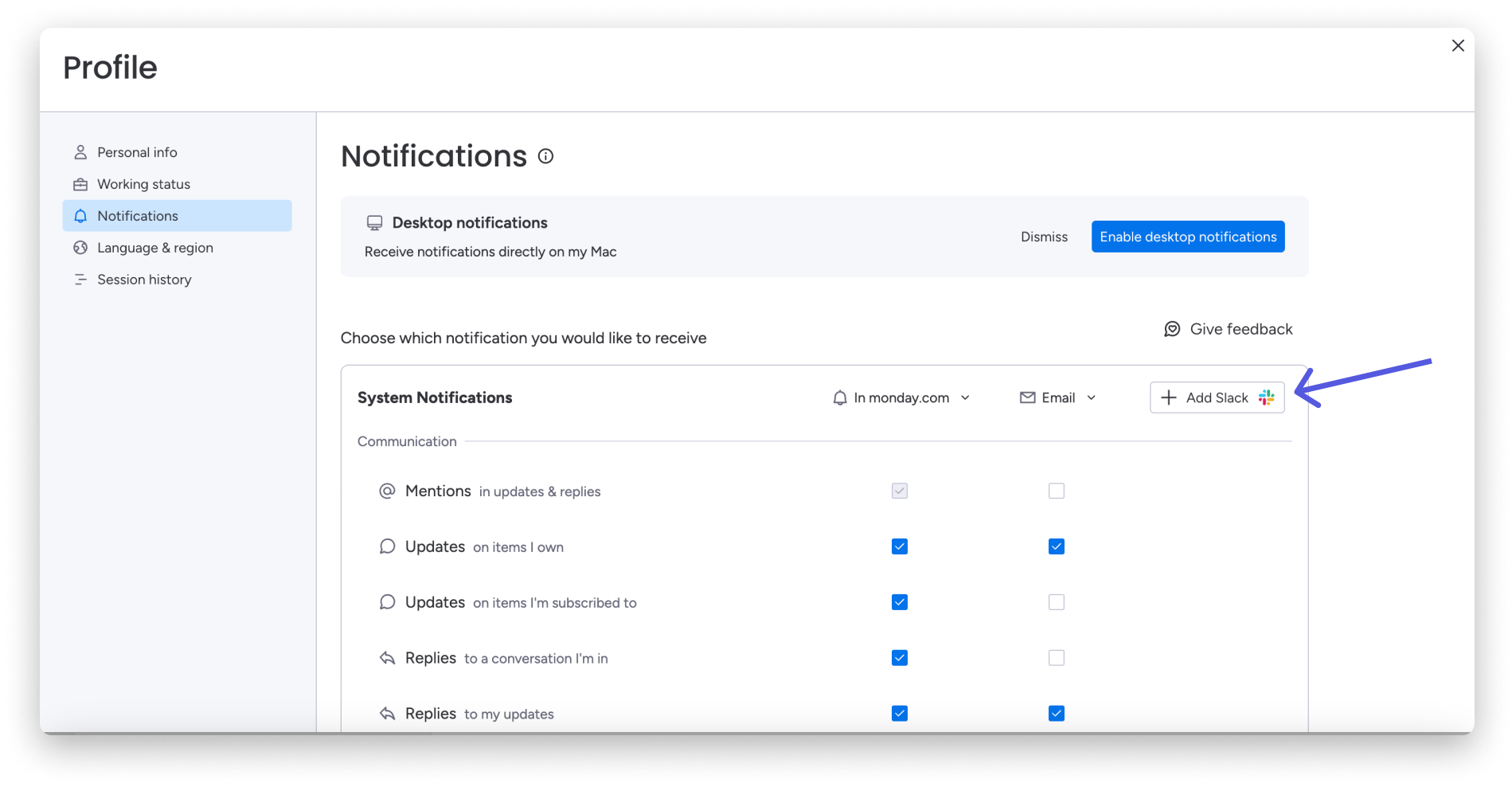Enable email for Replies to conversation
The image size is (1512, 787).
(x=1057, y=658)
